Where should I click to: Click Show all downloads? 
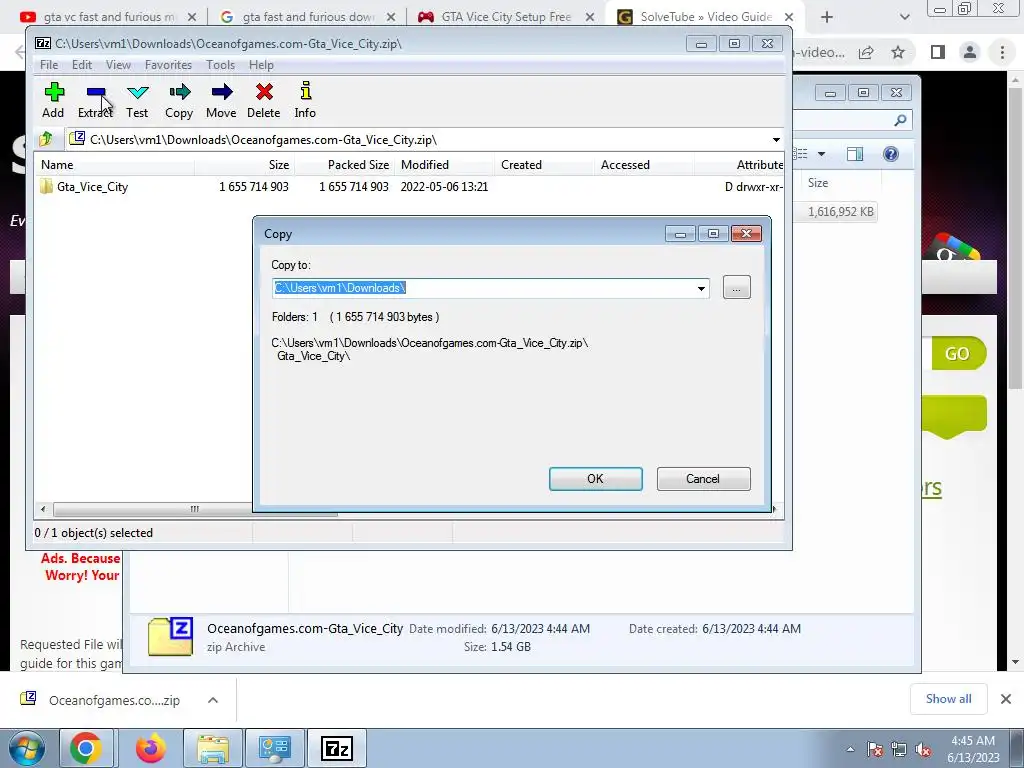(948, 699)
